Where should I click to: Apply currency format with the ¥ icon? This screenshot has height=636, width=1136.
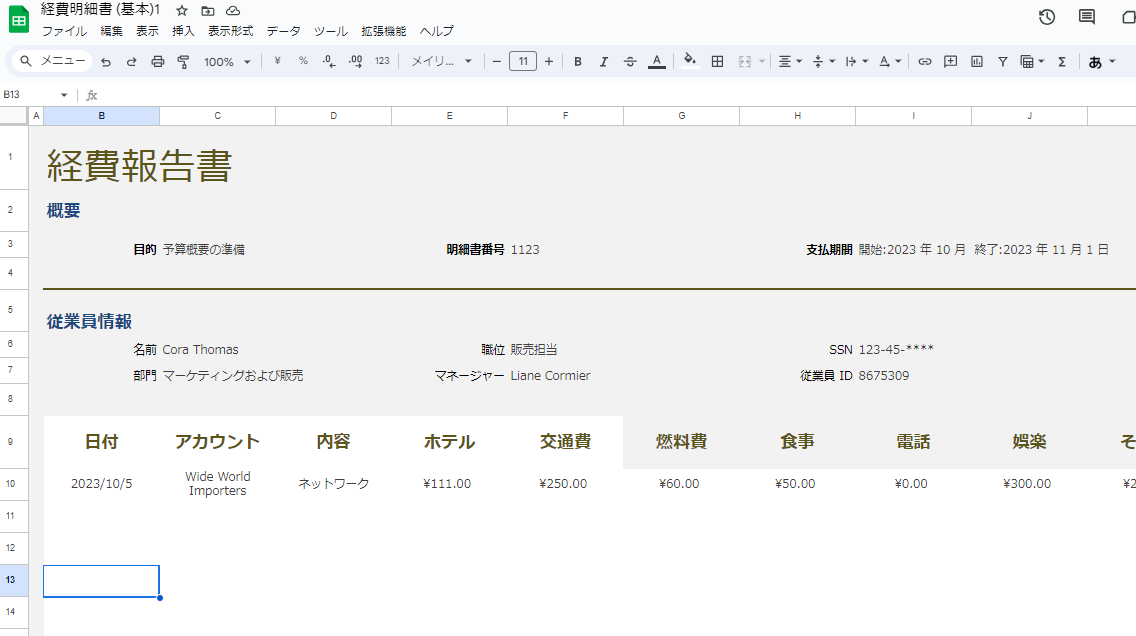coord(277,61)
